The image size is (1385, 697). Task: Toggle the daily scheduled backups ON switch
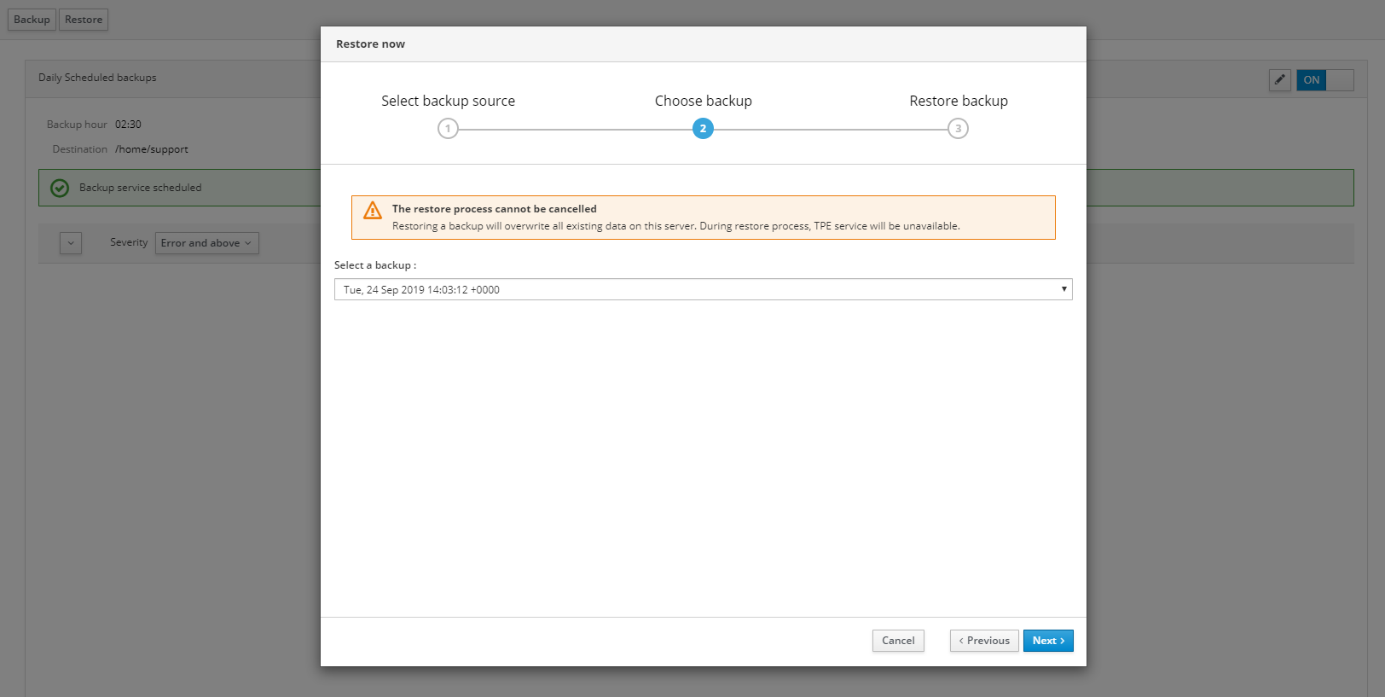click(x=1324, y=80)
